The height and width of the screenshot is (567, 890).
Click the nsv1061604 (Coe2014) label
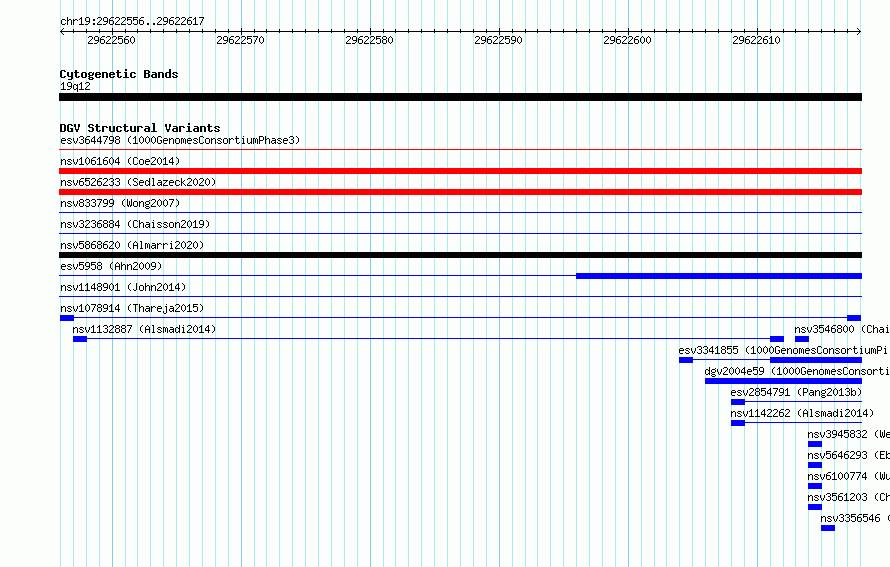click(x=120, y=161)
